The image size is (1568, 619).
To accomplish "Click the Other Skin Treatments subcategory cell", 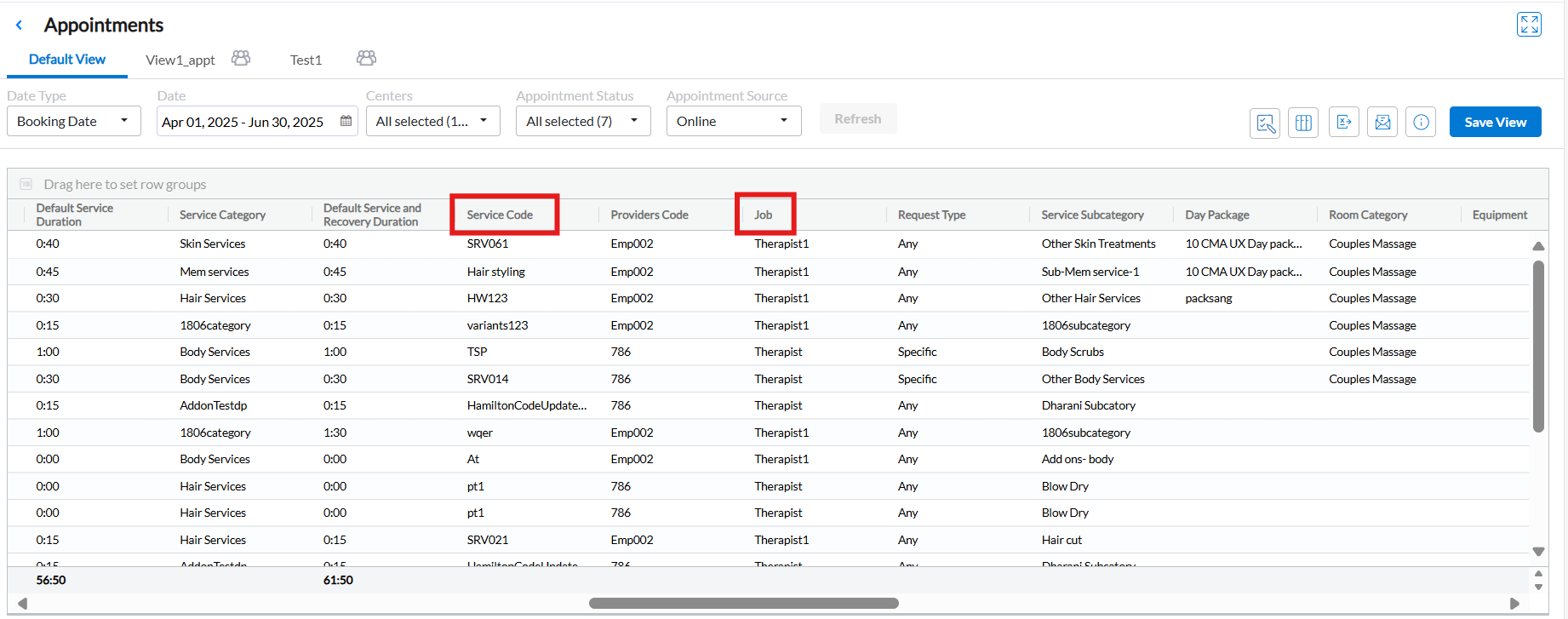I will click(1099, 244).
